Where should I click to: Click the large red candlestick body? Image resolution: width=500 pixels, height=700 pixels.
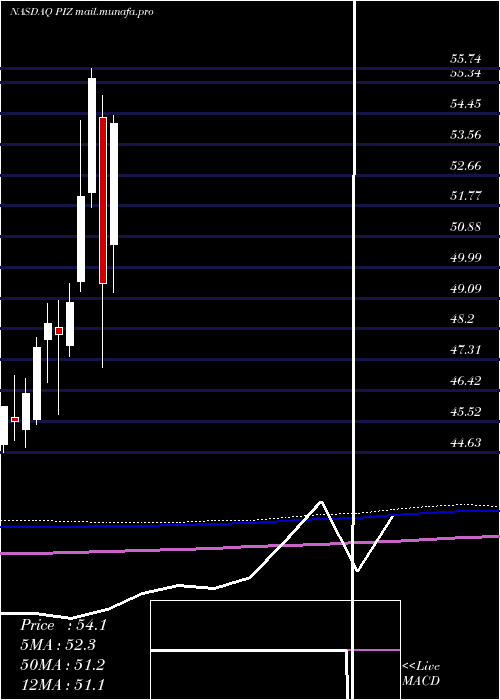[103, 200]
